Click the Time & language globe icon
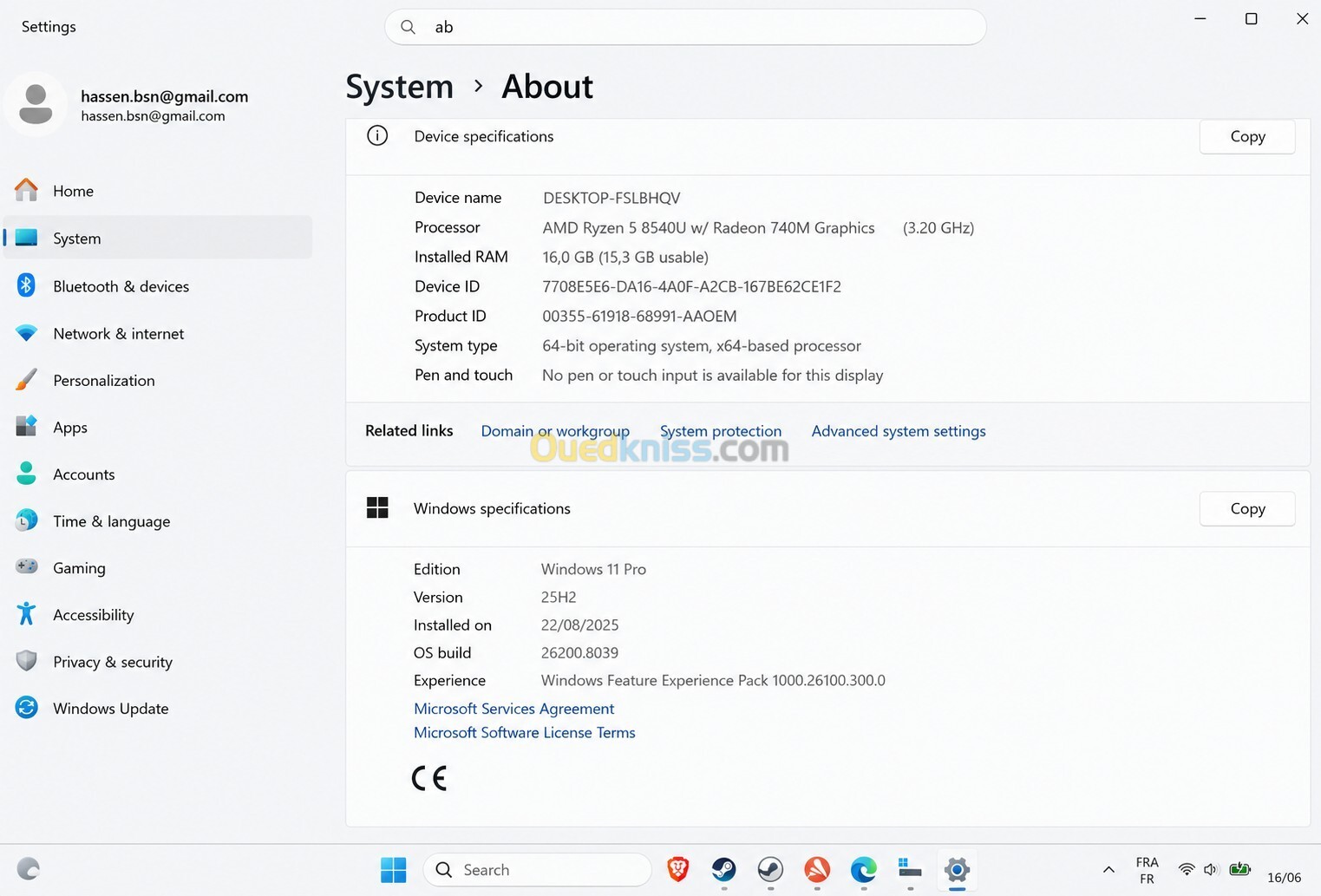Image resolution: width=1321 pixels, height=896 pixels. coord(26,520)
